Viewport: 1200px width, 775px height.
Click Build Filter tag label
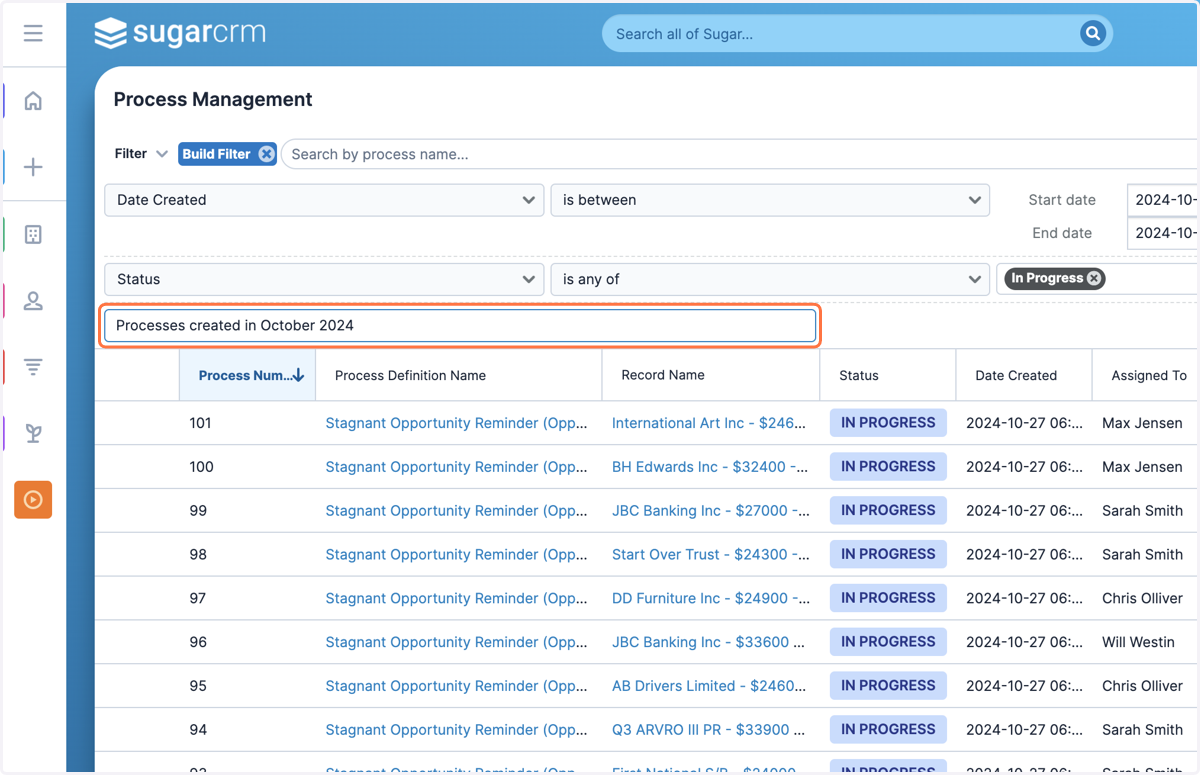216,154
